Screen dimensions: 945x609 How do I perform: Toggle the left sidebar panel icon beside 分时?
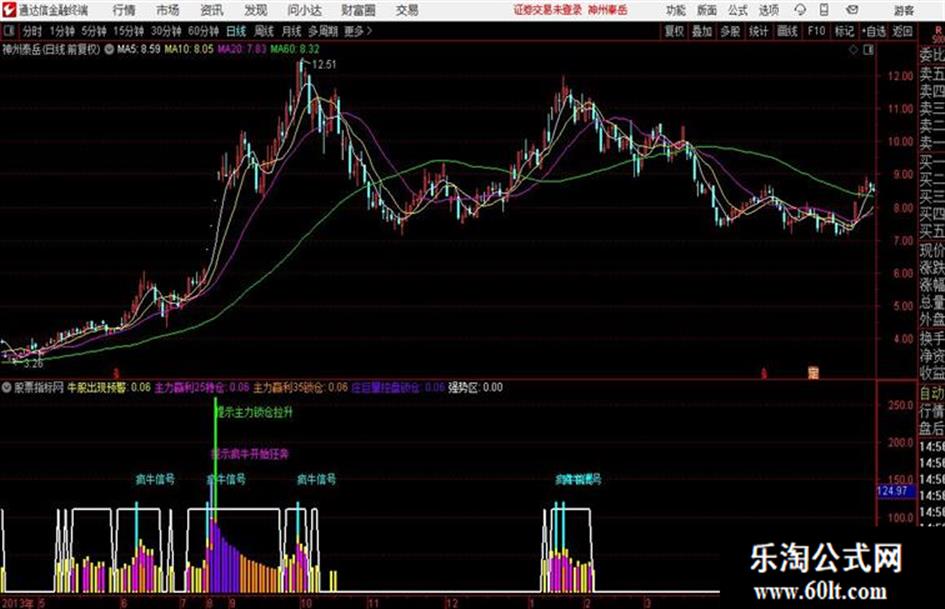point(8,31)
